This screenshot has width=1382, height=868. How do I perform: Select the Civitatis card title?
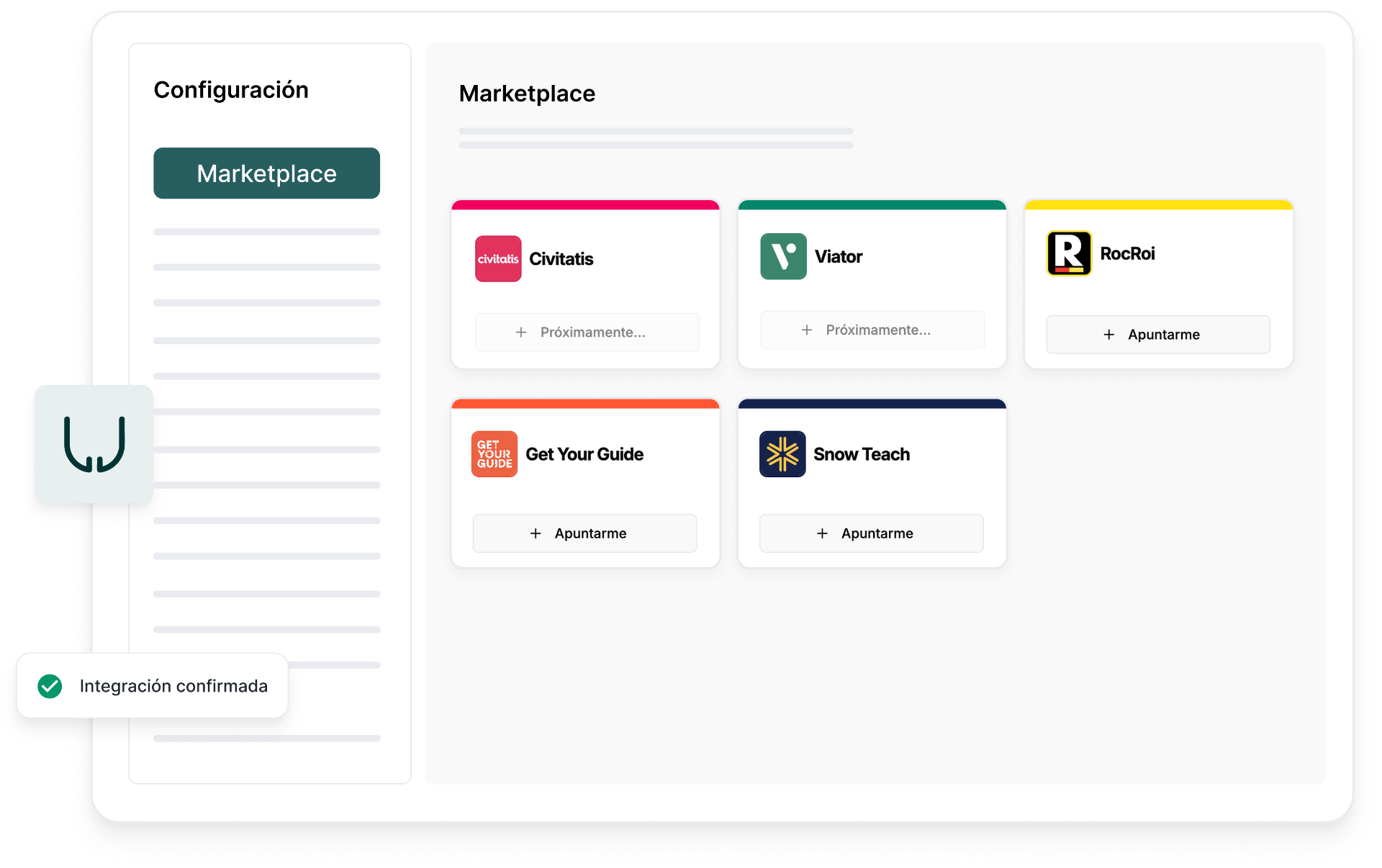(561, 259)
